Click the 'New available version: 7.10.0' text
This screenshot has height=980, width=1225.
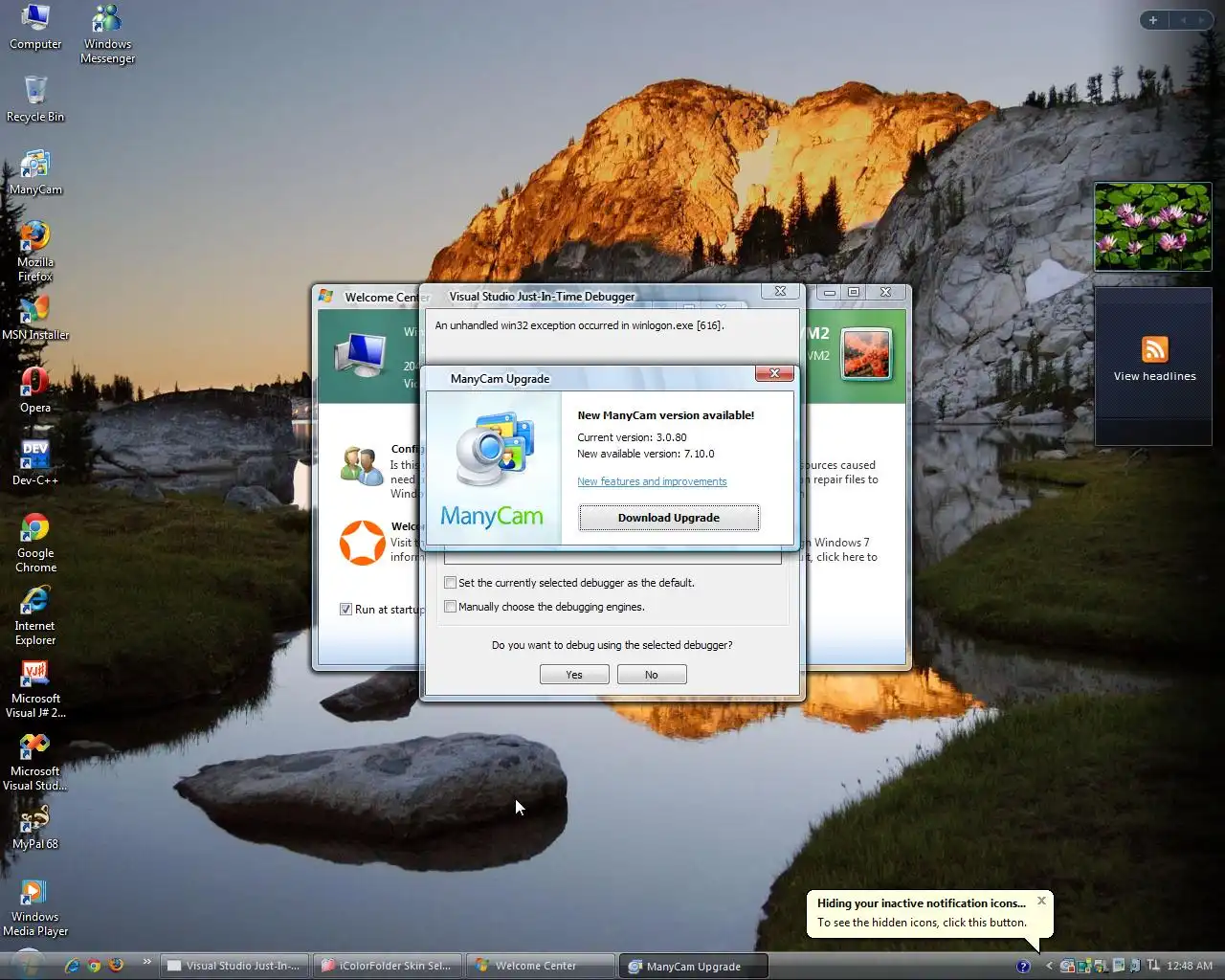pos(646,454)
